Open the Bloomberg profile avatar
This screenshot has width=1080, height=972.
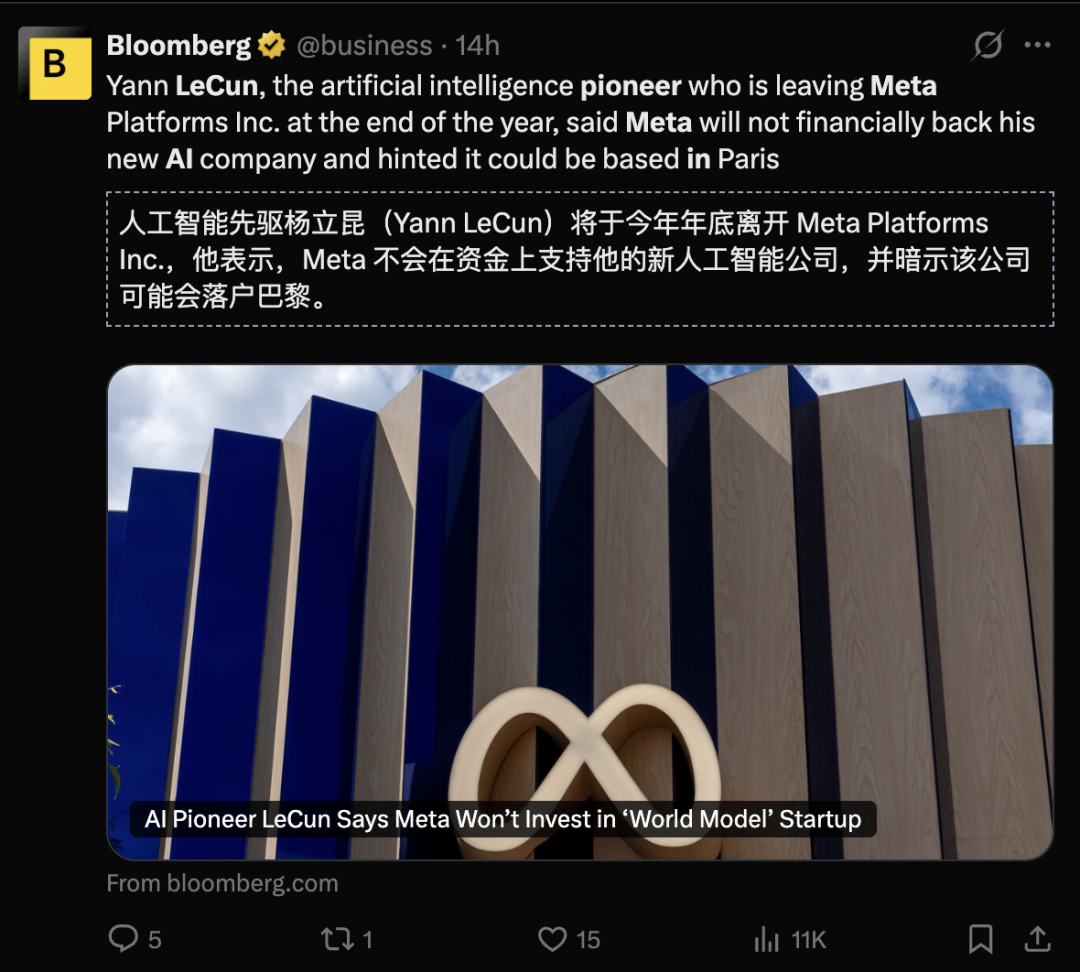(x=54, y=63)
